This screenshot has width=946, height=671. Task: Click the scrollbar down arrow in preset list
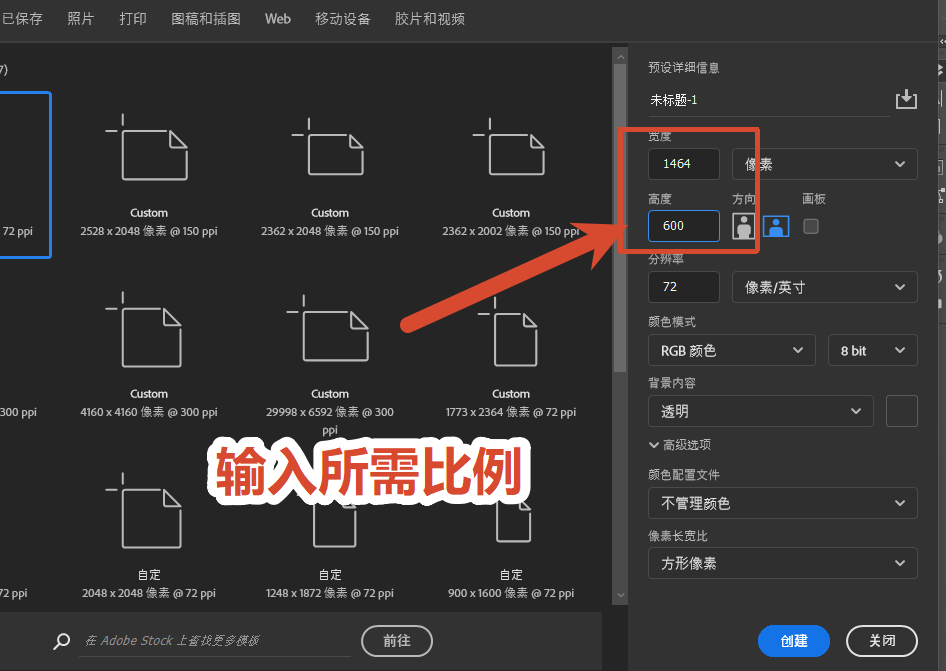[620, 595]
